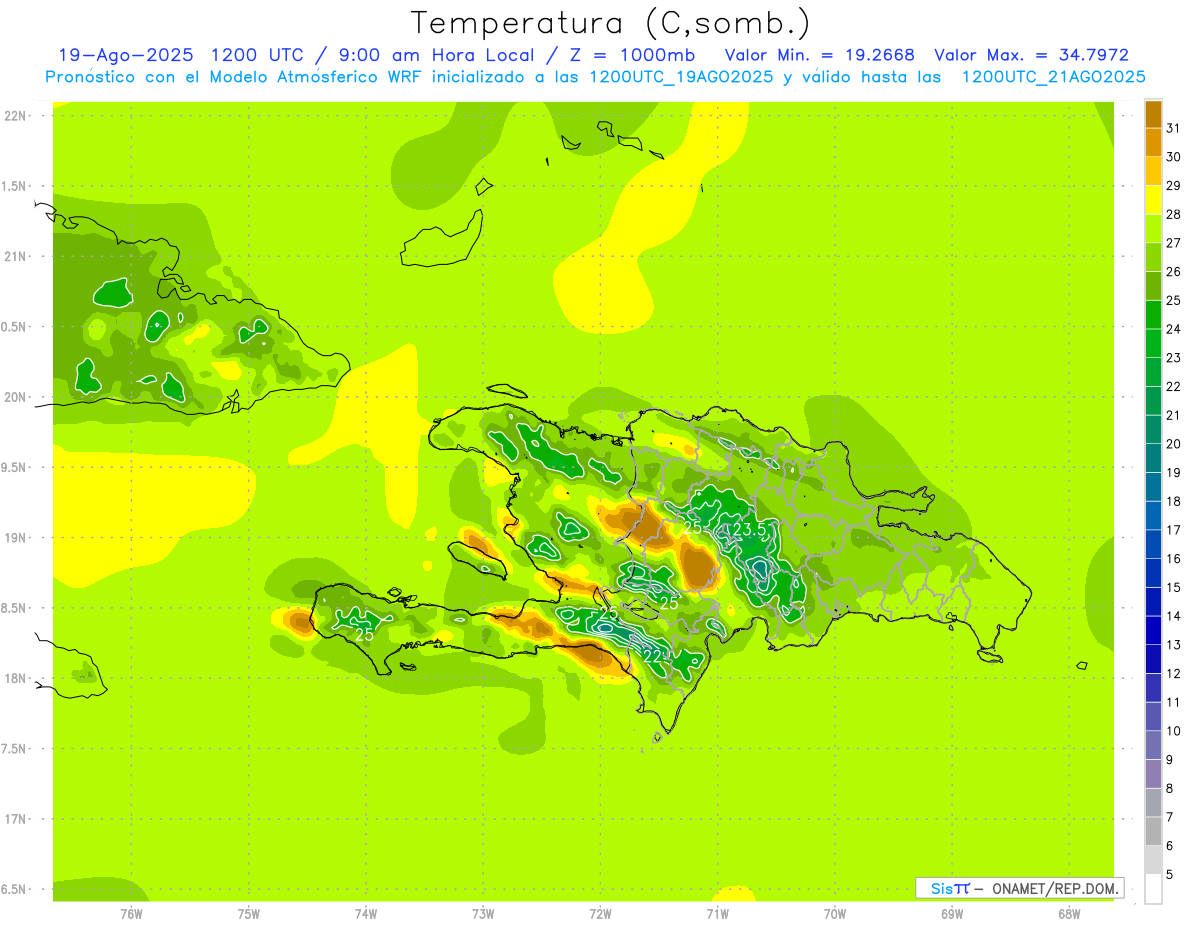
Task: Click the "71W" longitude axis label
Action: coord(717,914)
